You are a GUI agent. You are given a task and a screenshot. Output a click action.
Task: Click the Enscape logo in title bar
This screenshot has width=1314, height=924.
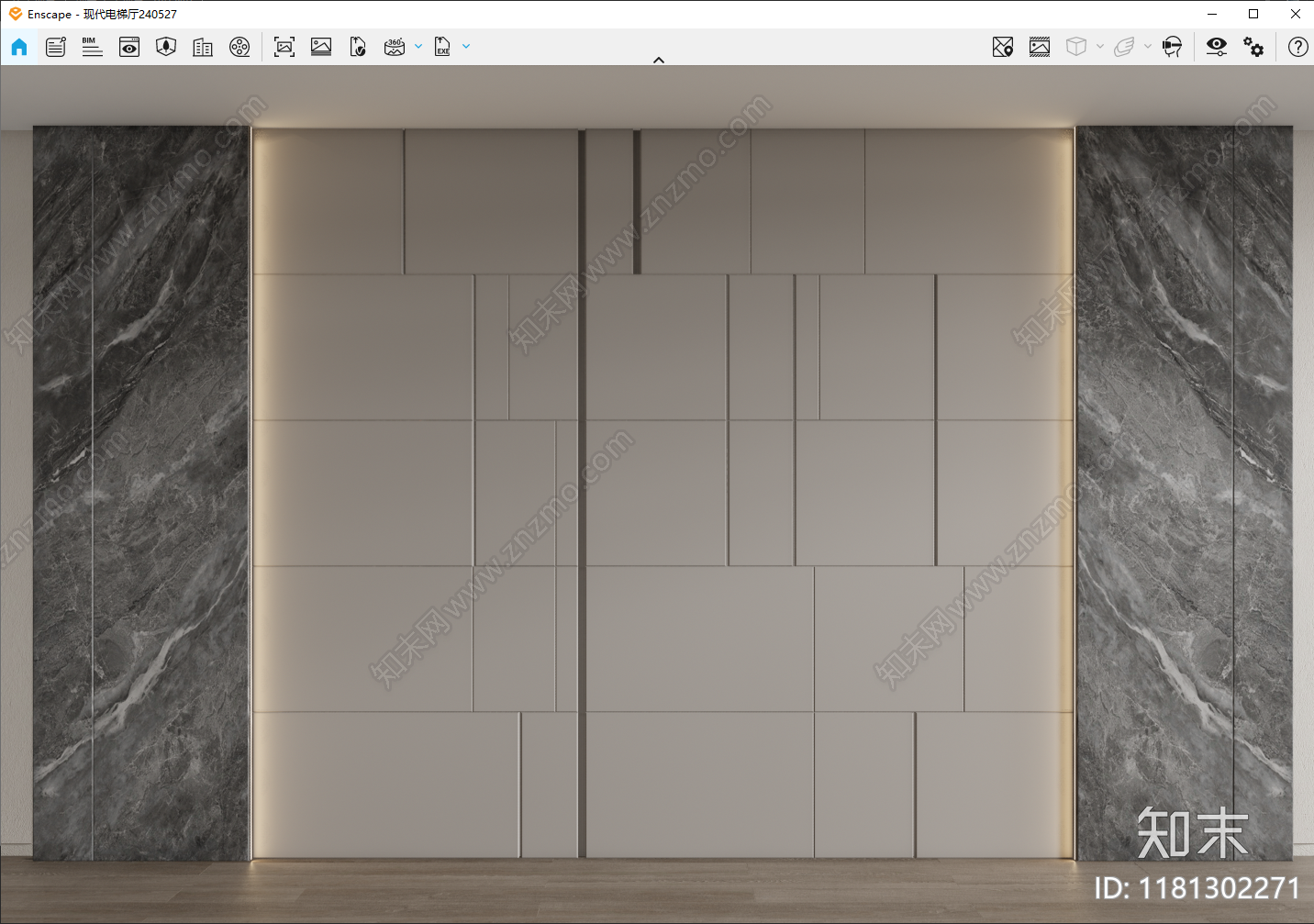click(x=16, y=14)
